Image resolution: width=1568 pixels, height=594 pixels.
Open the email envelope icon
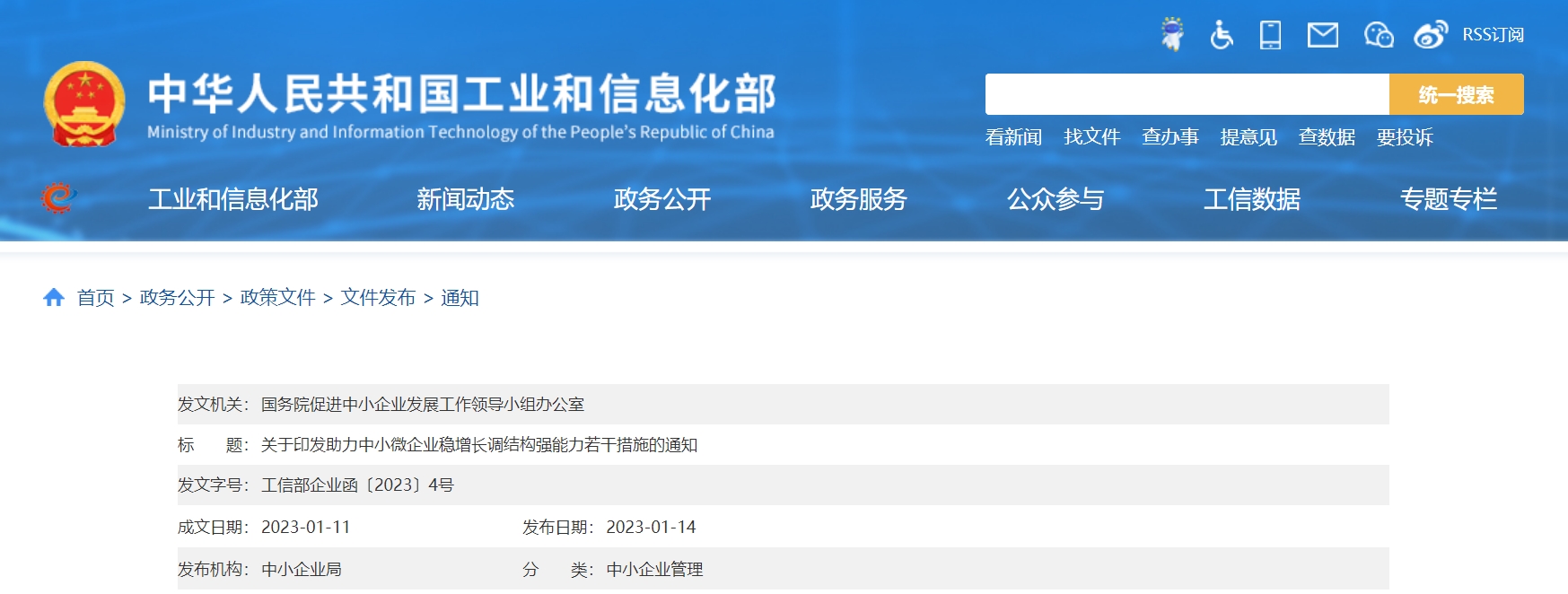(1323, 35)
